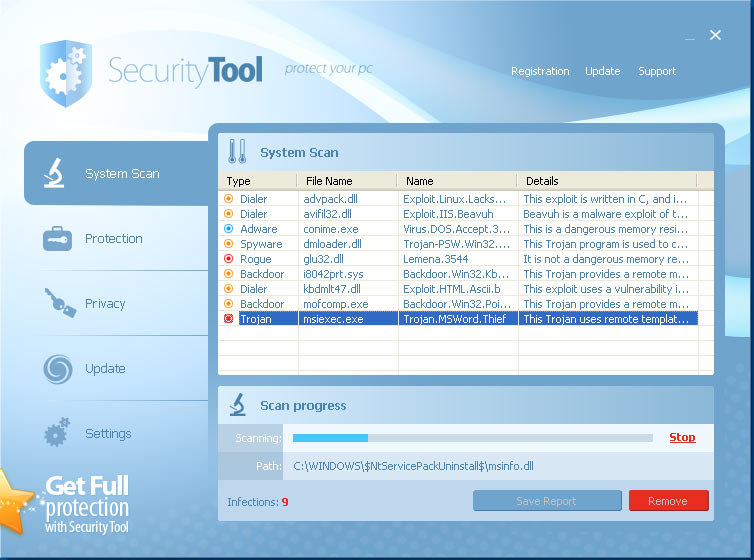This screenshot has width=754, height=560.
Task: Select i8042prt.sys in the scan list
Action: pos(333,274)
